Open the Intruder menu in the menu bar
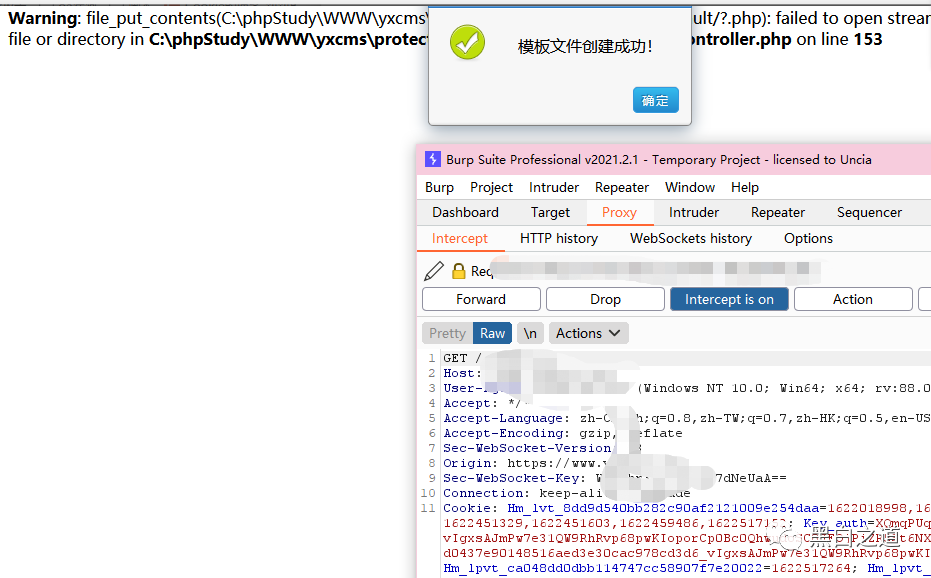 (554, 187)
